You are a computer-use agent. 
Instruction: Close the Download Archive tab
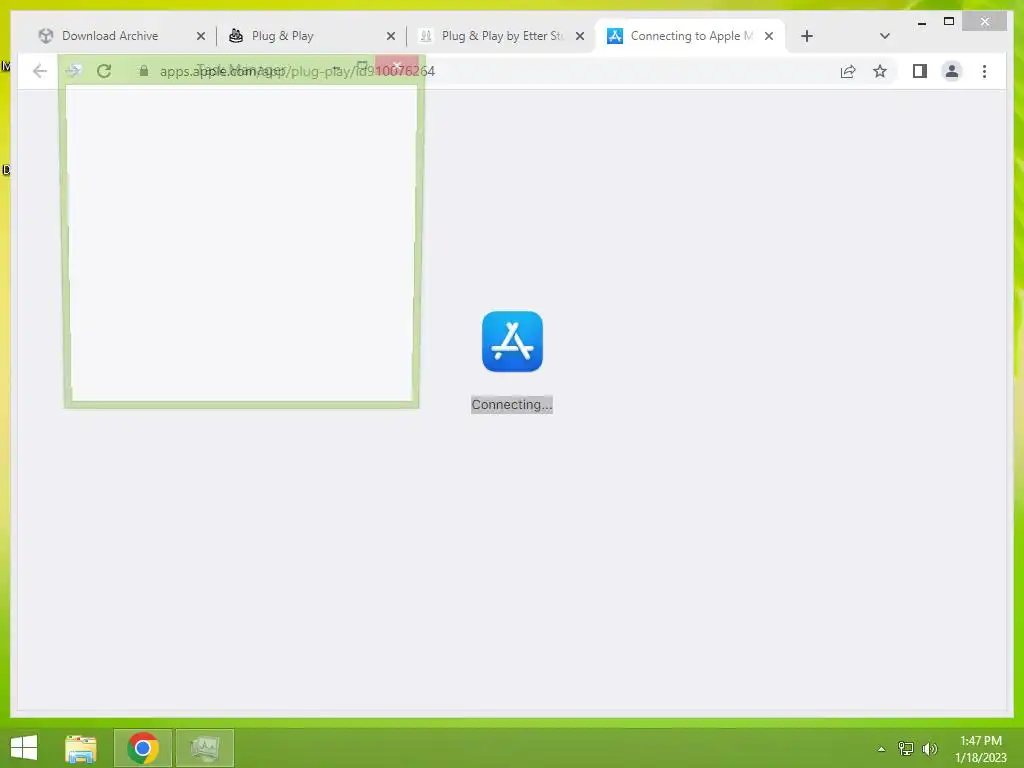[200, 36]
